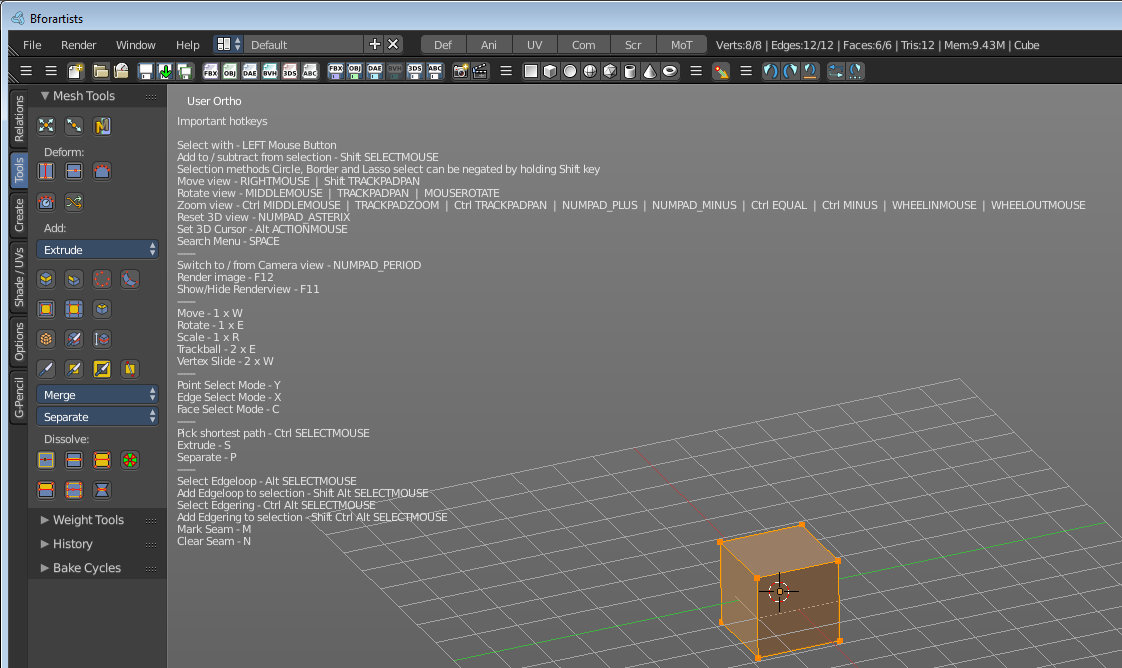Click the Ani layout button
Image resolution: width=1122 pixels, height=668 pixels.
click(489, 44)
